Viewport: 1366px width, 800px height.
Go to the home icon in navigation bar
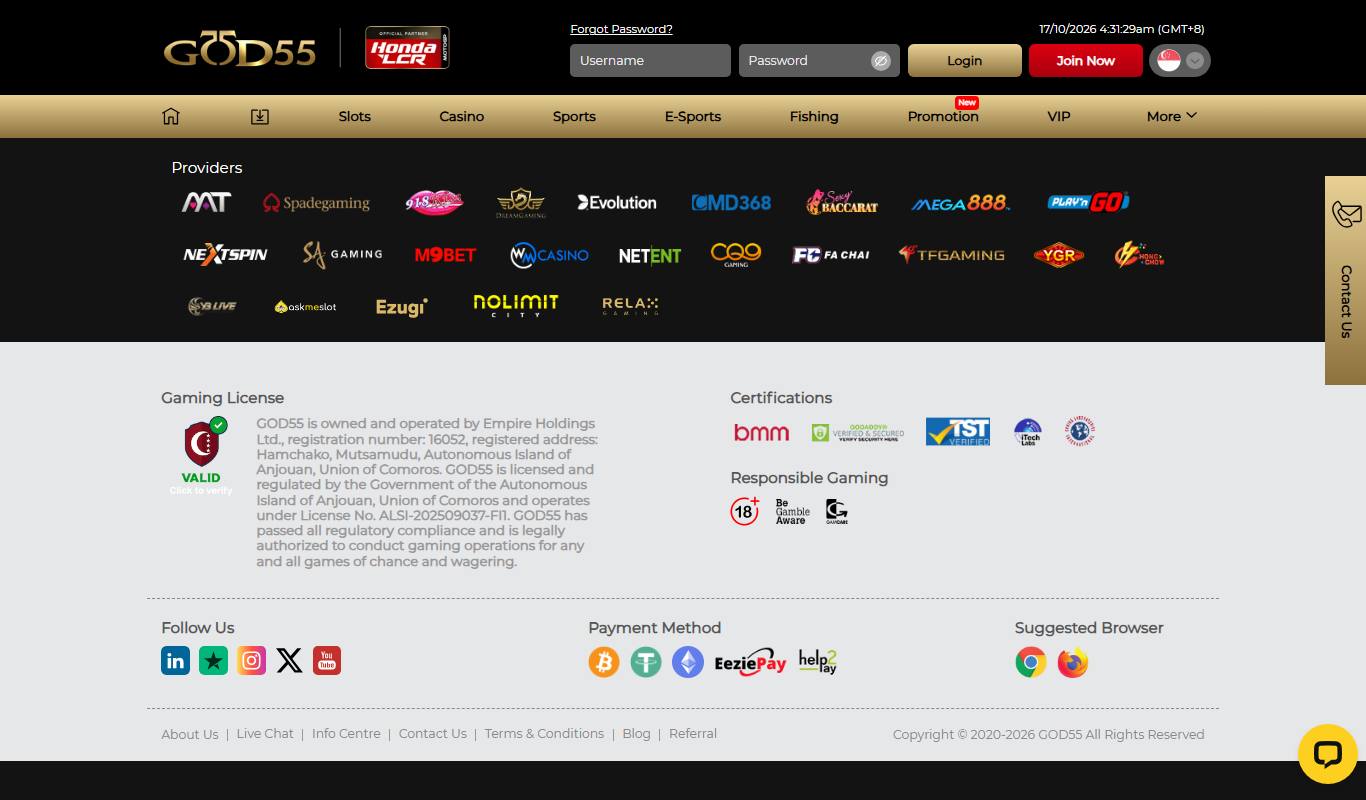coord(171,116)
